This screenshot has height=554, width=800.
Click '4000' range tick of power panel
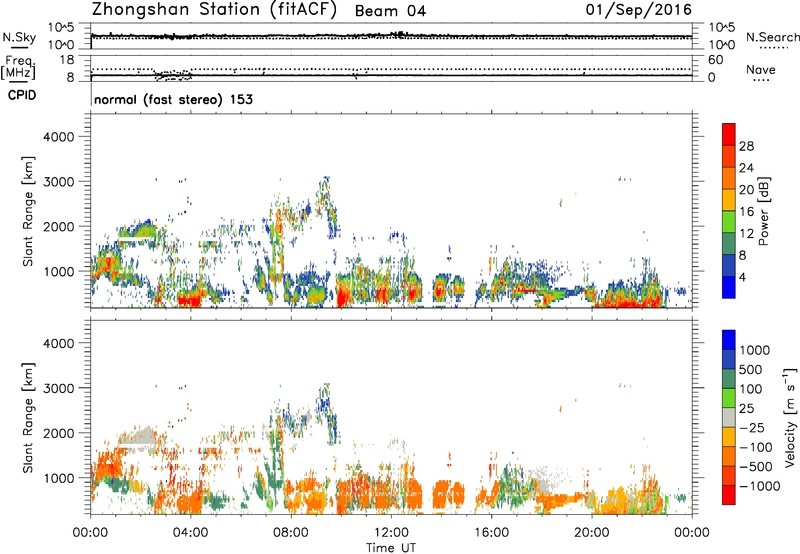(58, 137)
